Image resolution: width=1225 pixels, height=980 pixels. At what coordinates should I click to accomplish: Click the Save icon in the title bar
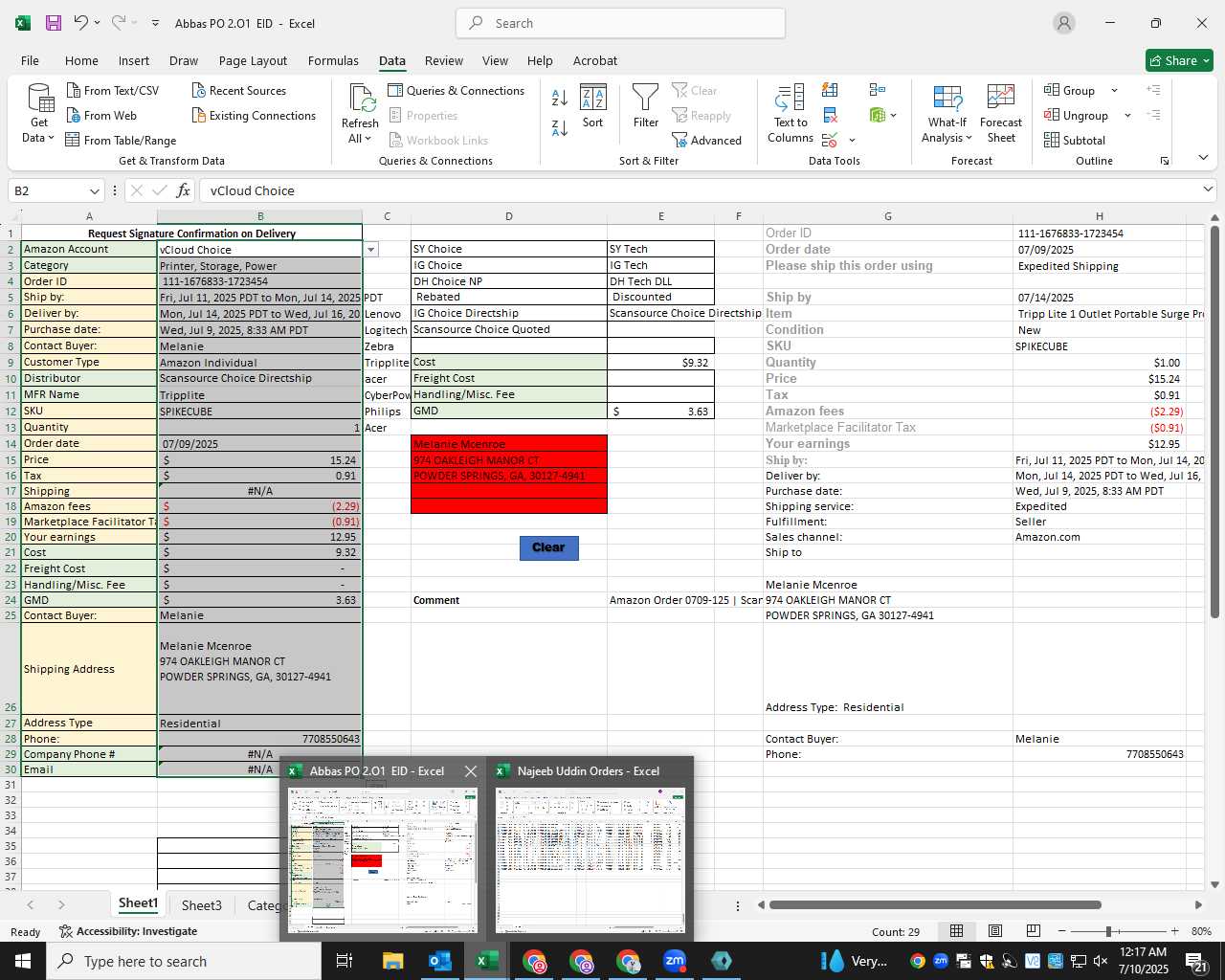pos(54,23)
